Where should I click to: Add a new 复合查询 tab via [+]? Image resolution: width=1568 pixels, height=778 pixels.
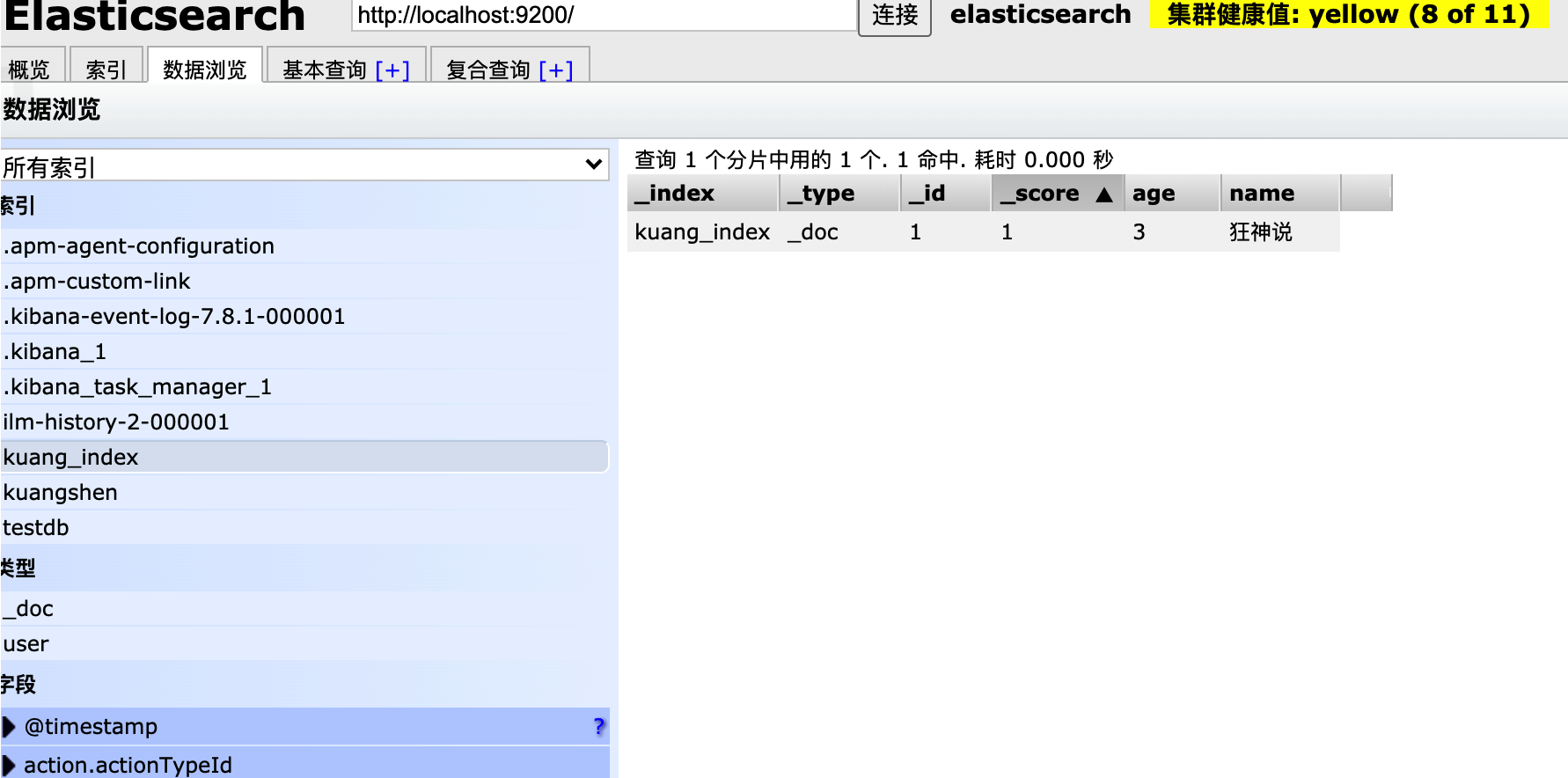coord(556,70)
